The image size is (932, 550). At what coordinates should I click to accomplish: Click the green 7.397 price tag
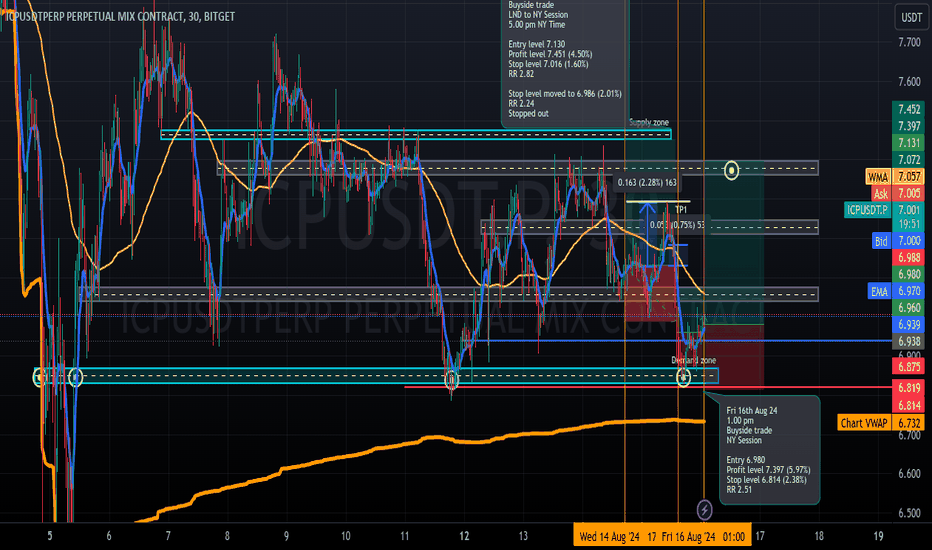909,126
